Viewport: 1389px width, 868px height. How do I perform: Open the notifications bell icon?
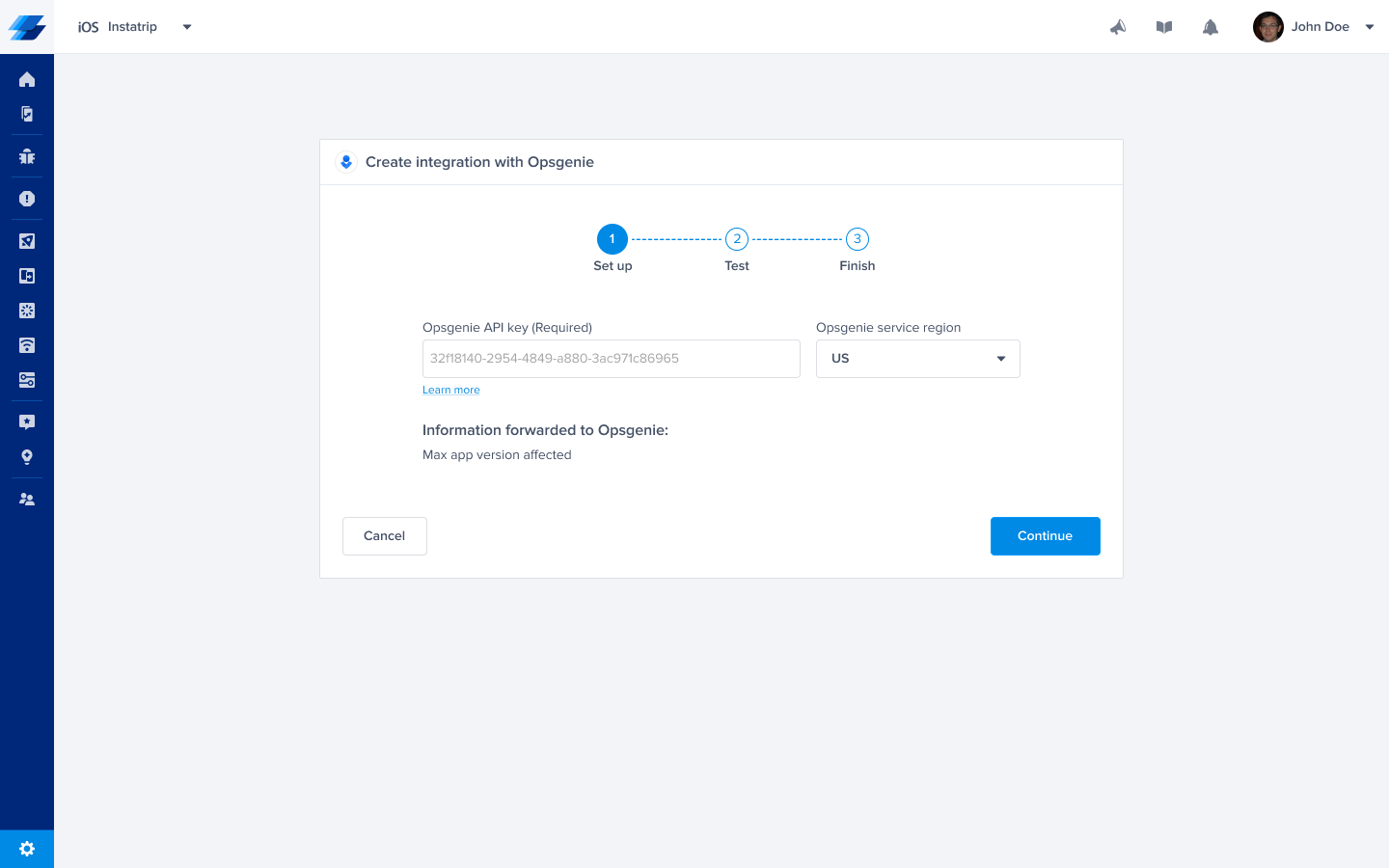coord(1211,27)
